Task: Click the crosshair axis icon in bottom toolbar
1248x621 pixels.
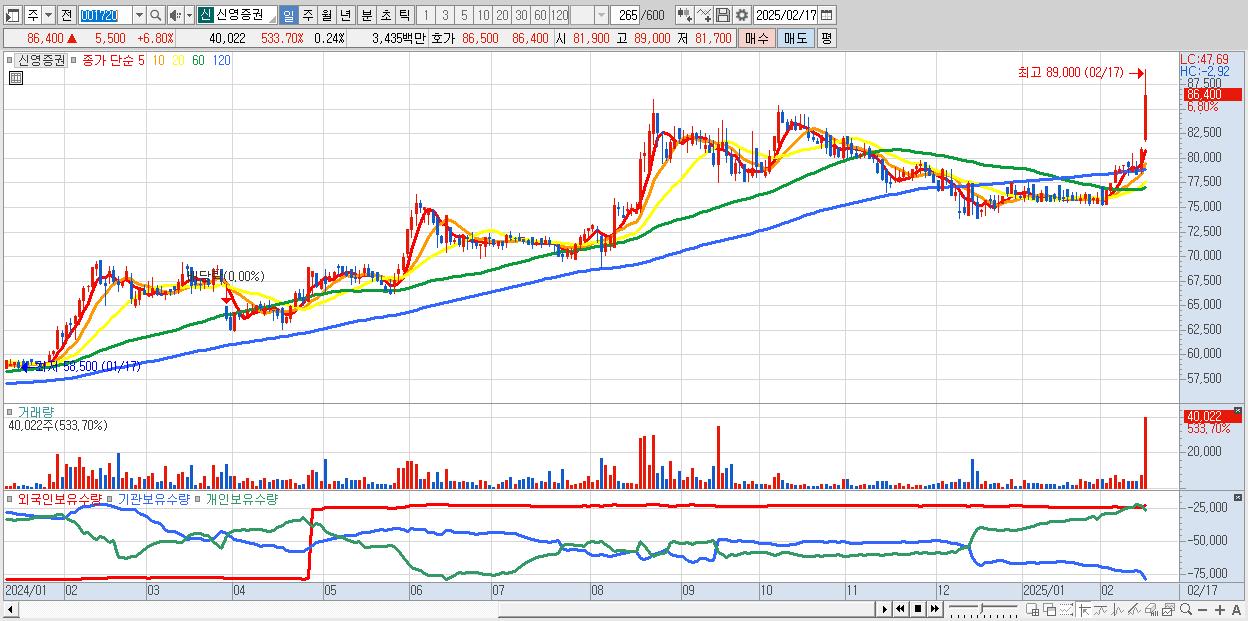Action: (x=1084, y=610)
